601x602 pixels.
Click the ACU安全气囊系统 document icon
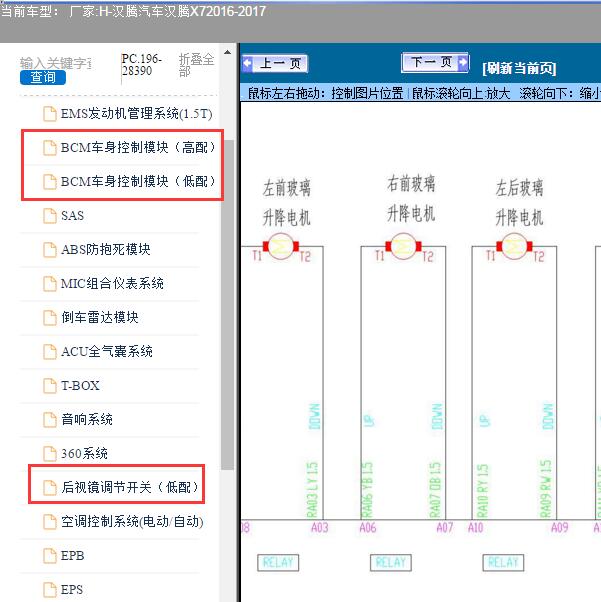[x=50, y=352]
